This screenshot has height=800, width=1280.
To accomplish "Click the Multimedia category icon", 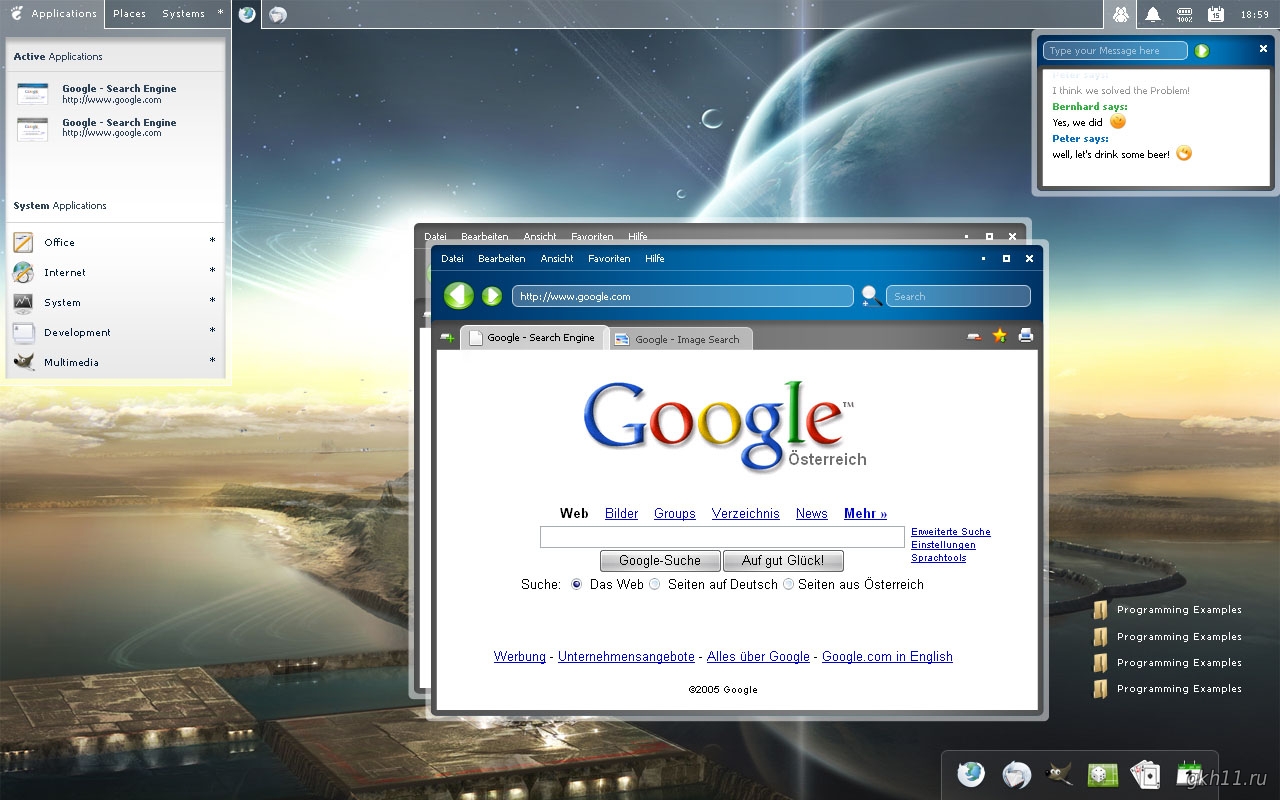I will 23,362.
